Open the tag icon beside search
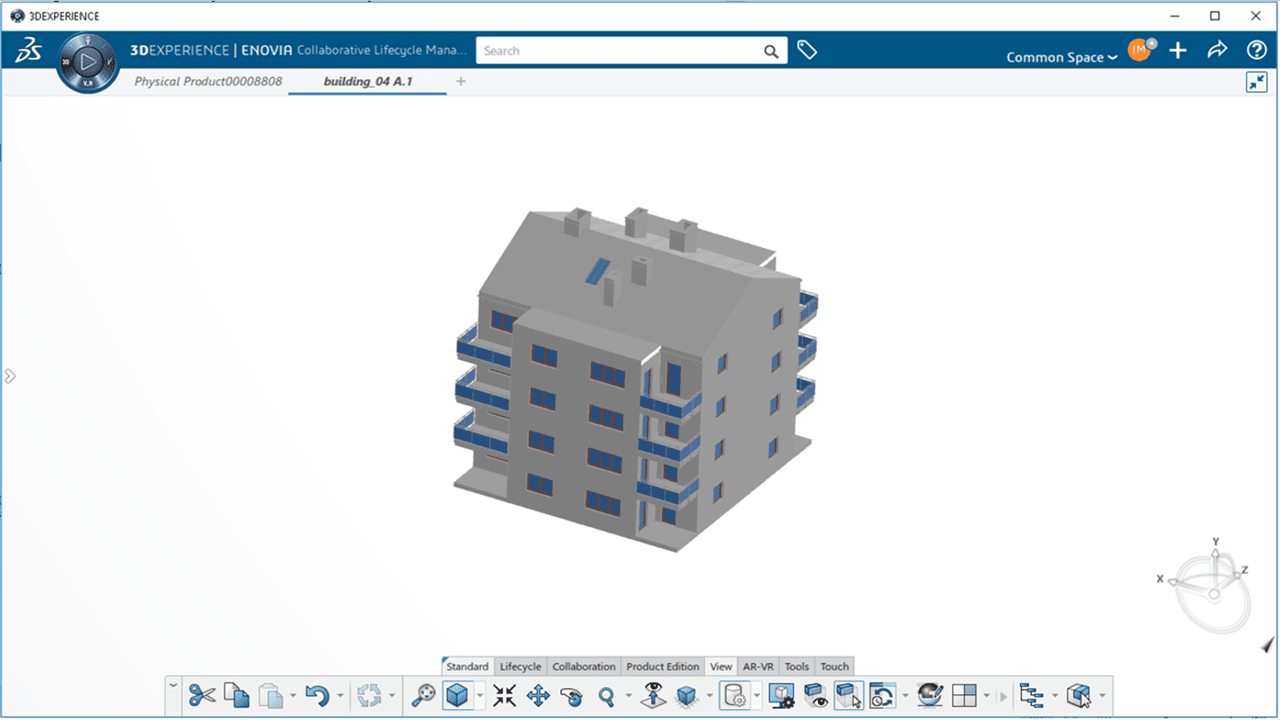Viewport: 1280px width, 720px height. click(x=807, y=50)
